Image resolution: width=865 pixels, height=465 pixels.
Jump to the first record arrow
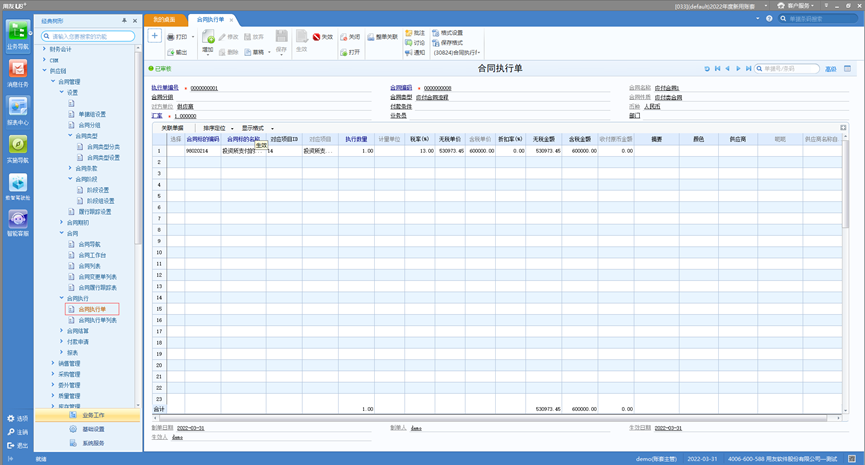717,68
